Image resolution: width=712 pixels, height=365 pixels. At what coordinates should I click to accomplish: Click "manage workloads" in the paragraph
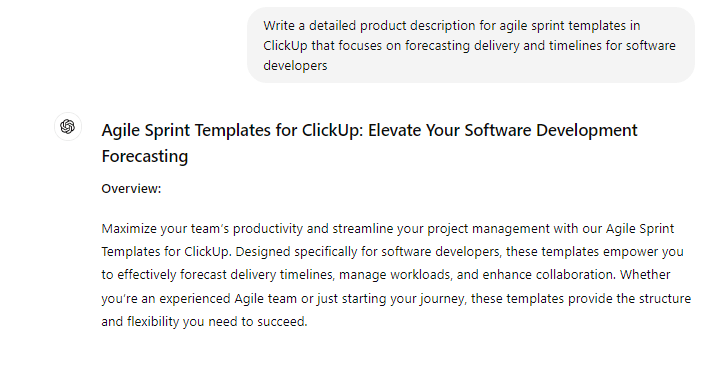tap(395, 275)
